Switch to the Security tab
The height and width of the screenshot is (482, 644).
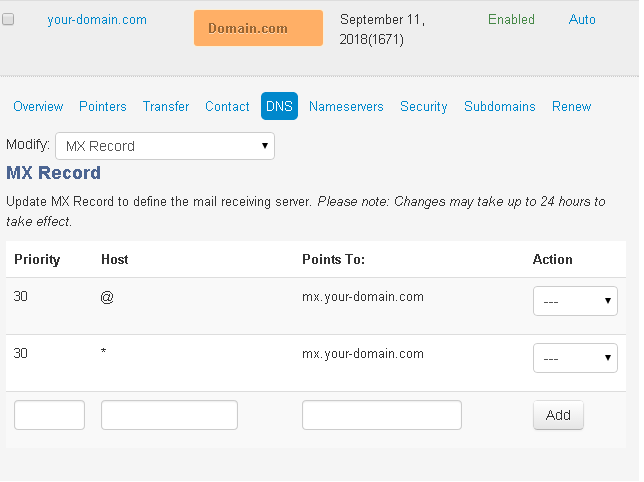[424, 107]
